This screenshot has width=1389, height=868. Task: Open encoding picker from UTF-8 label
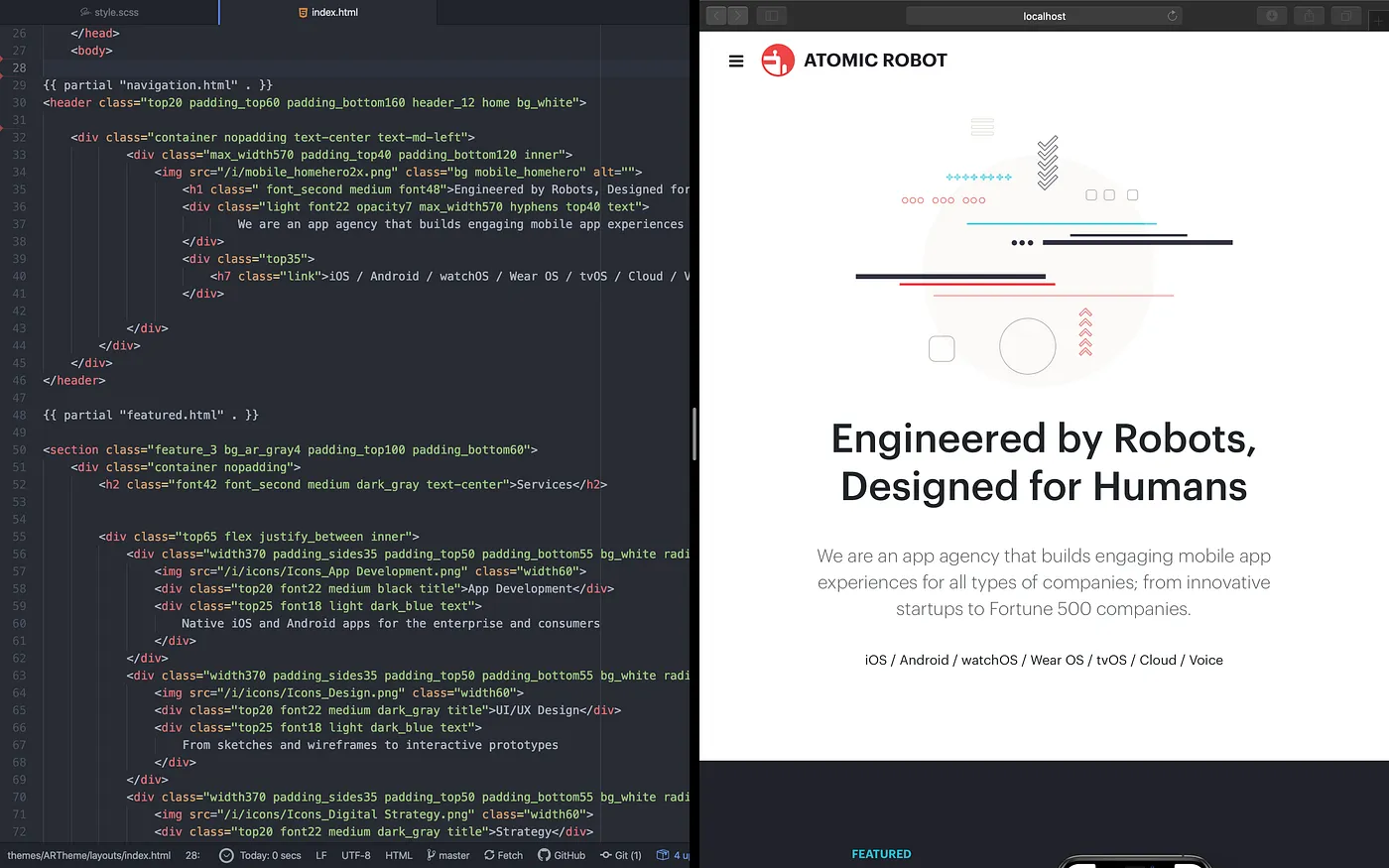point(356,855)
